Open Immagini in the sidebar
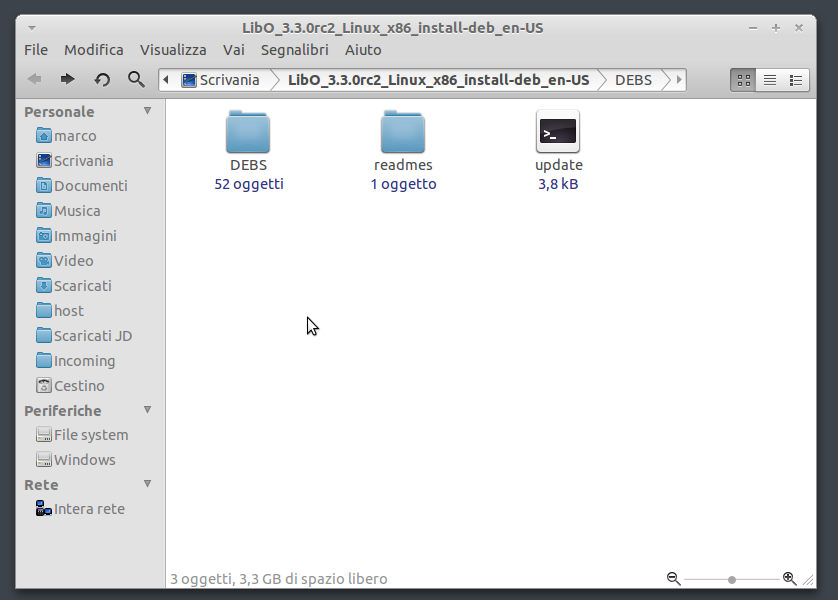 [76, 236]
